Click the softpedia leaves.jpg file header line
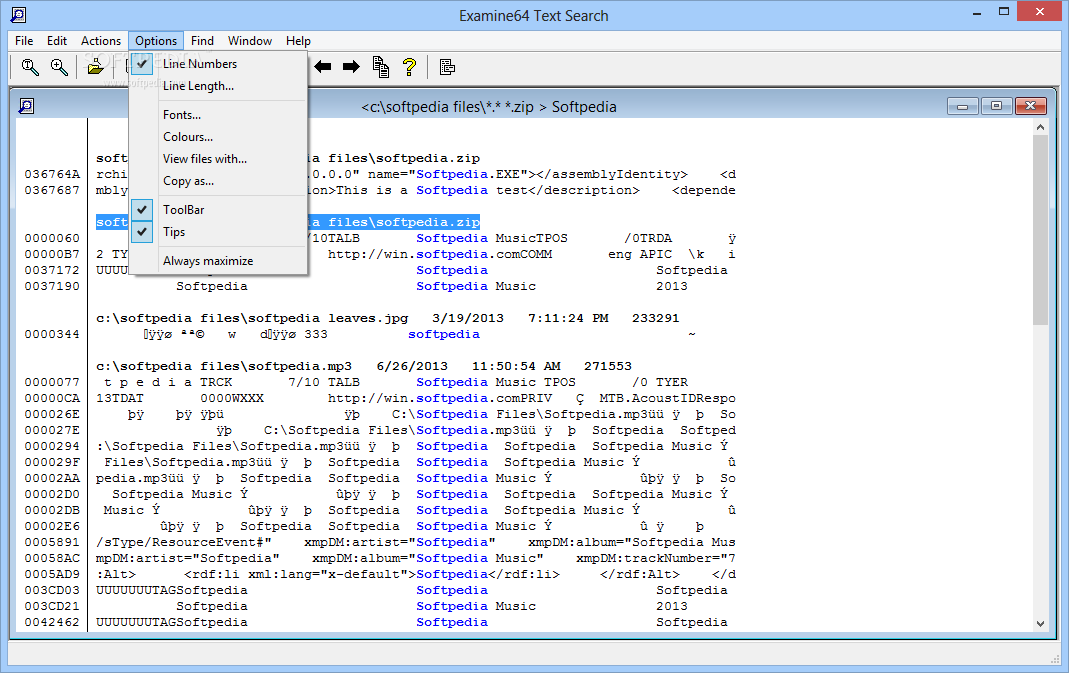The height and width of the screenshot is (673, 1069). point(387,318)
